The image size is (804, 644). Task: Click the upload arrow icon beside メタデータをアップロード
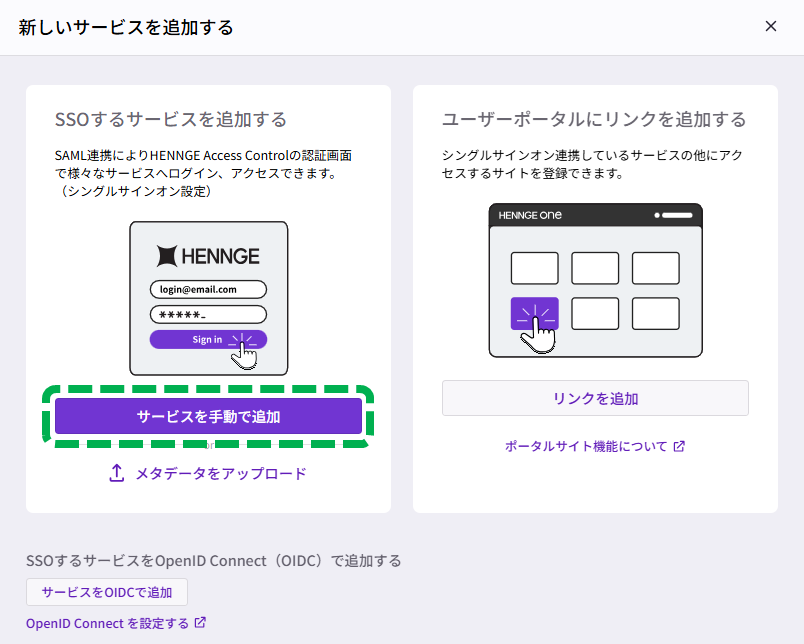pyautogui.click(x=117, y=473)
